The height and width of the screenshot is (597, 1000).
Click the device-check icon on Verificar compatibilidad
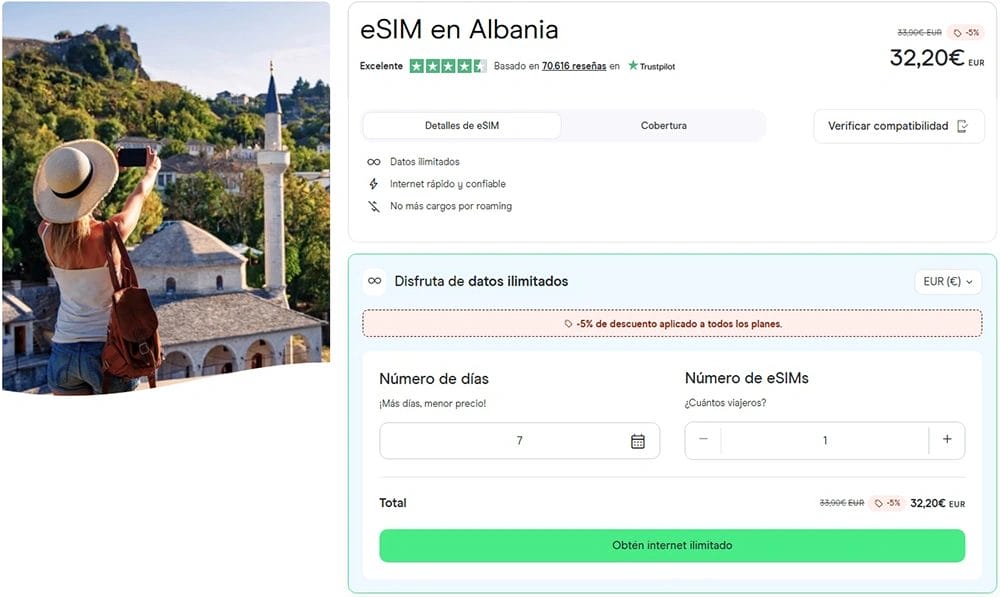pyautogui.click(x=961, y=126)
